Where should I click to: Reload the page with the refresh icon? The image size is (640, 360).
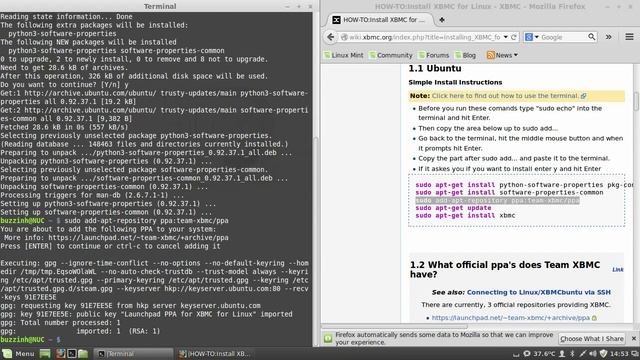[514, 37]
